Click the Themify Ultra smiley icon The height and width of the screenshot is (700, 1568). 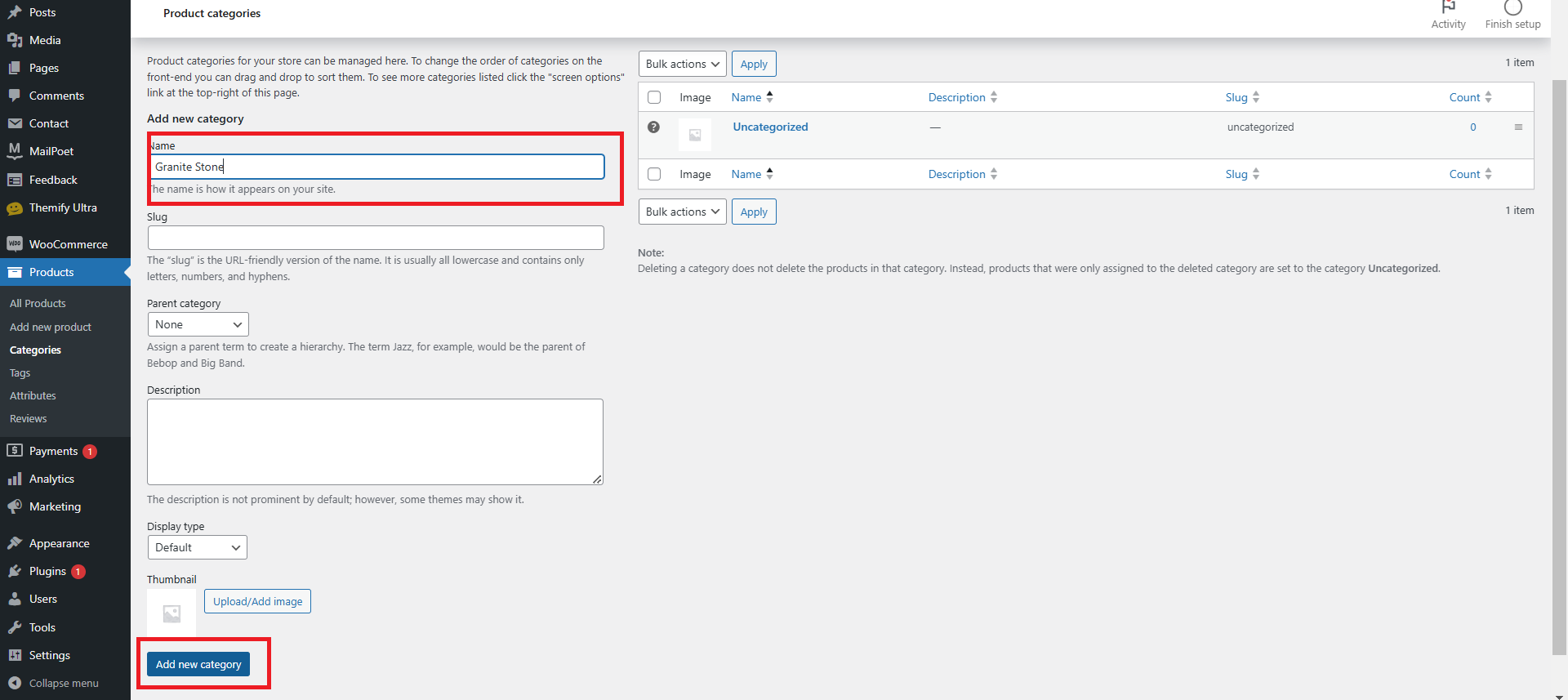pyautogui.click(x=15, y=208)
